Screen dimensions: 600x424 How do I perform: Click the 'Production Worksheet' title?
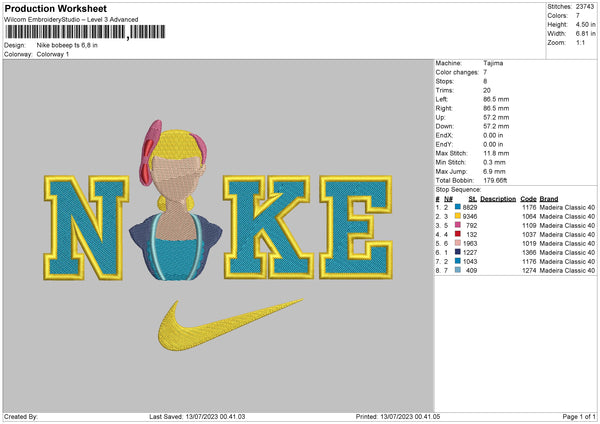(x=55, y=8)
